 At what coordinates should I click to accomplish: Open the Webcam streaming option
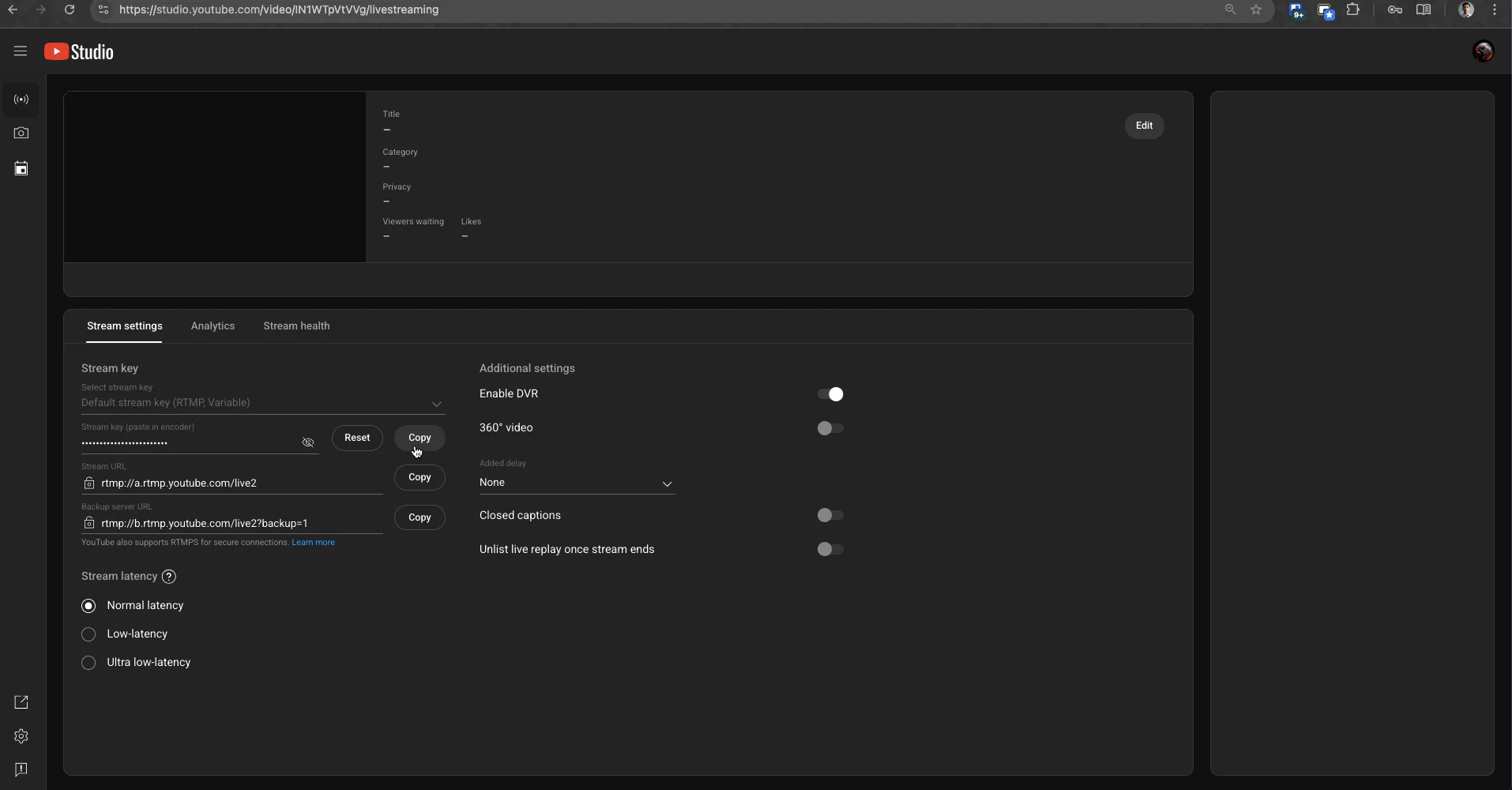coord(21,133)
